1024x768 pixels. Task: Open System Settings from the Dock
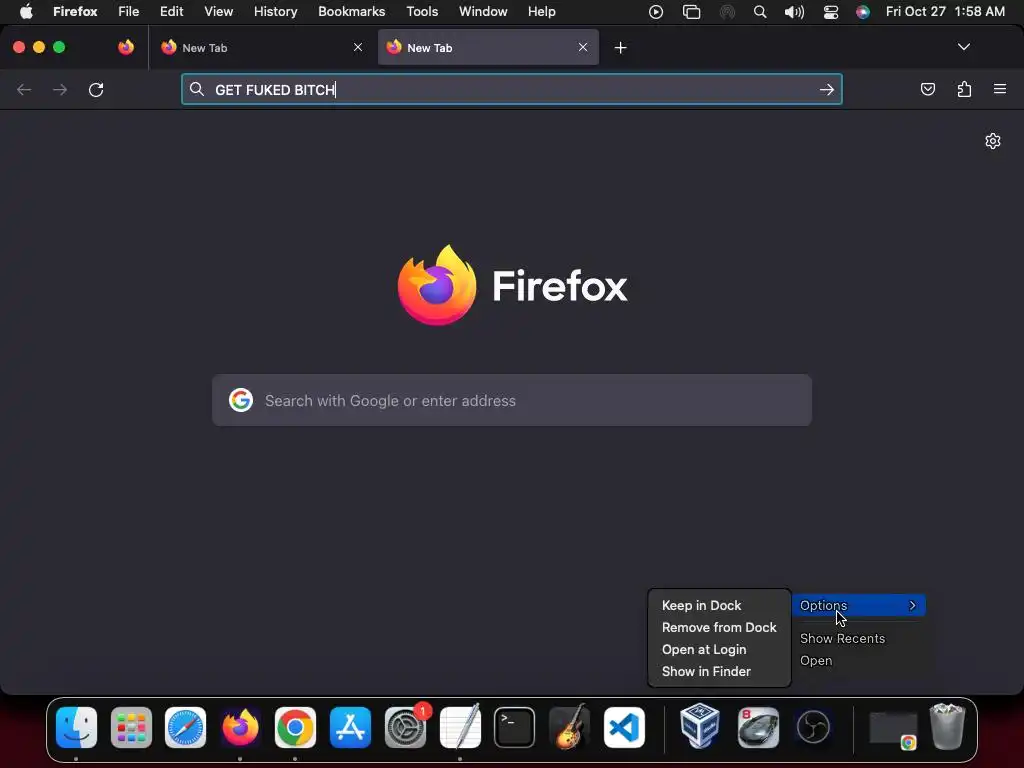pyautogui.click(x=405, y=727)
